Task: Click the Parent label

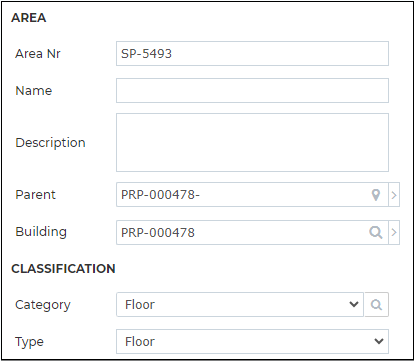Action: coord(35,195)
